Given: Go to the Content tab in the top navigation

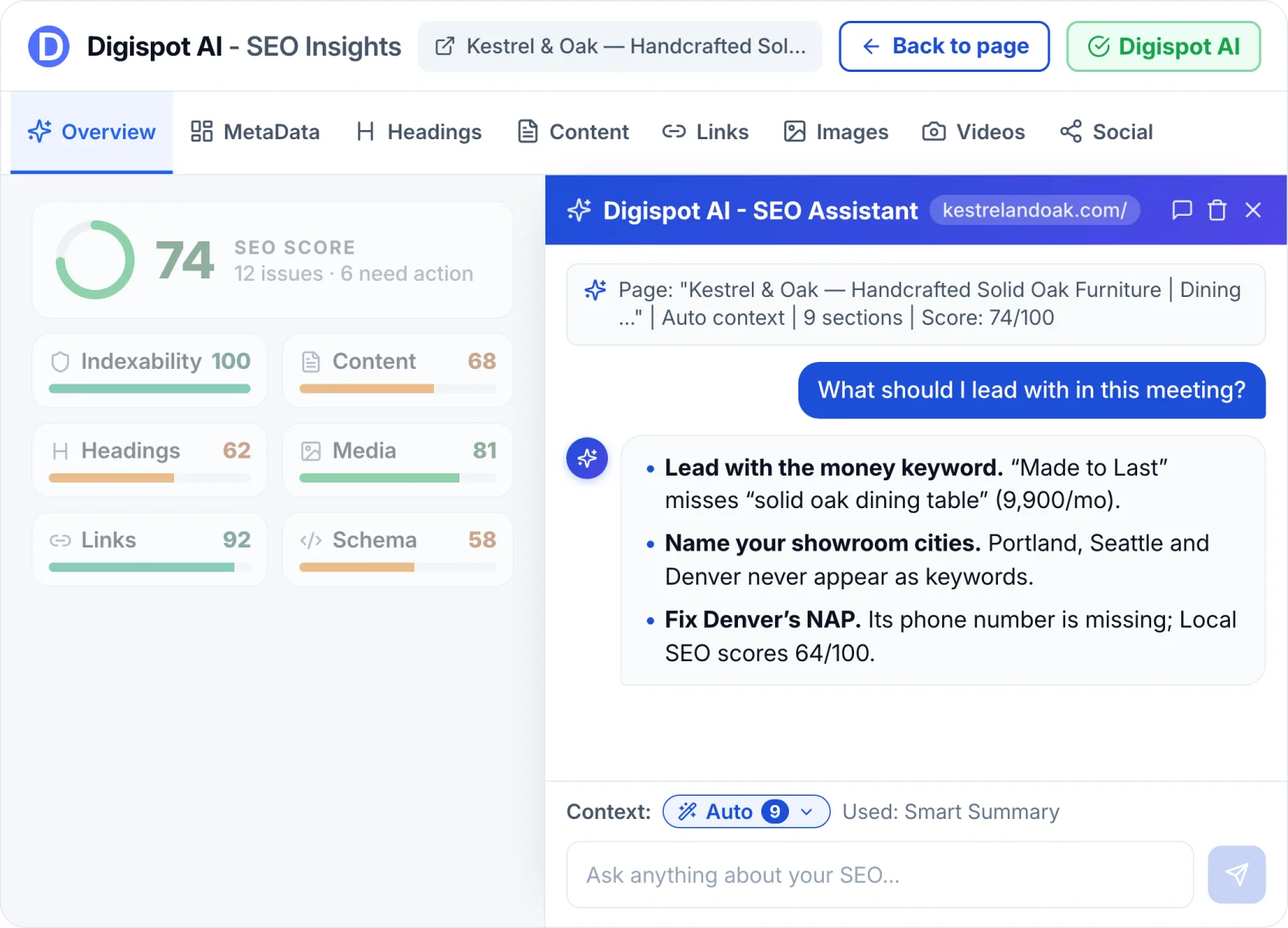Looking at the screenshot, I should click(x=572, y=132).
